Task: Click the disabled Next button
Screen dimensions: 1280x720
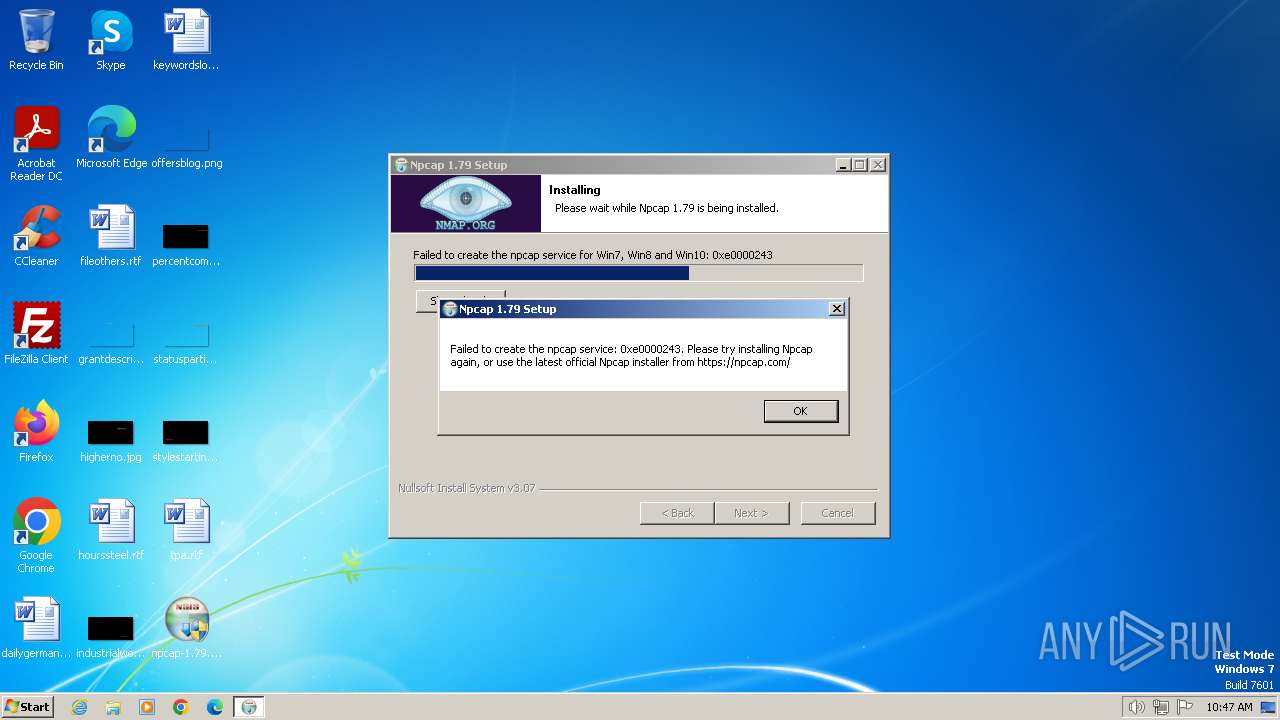Action: (752, 513)
